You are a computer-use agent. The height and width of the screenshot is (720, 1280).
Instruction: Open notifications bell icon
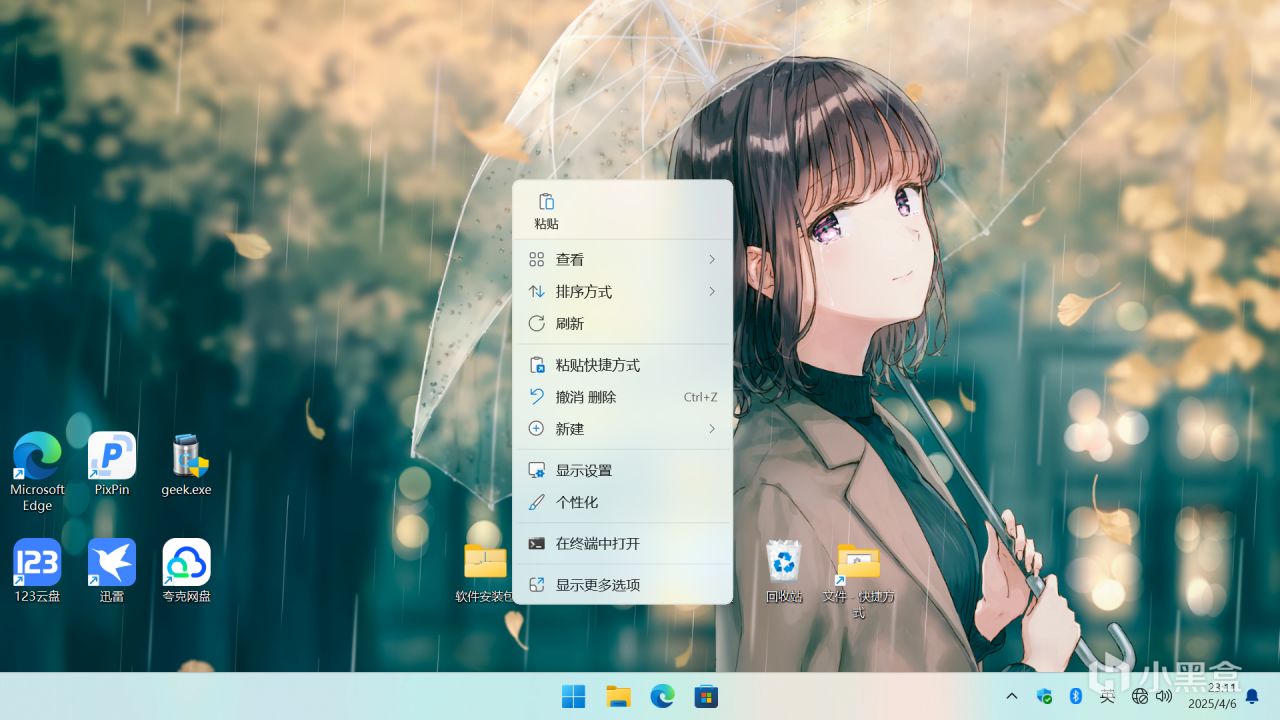click(1252, 696)
